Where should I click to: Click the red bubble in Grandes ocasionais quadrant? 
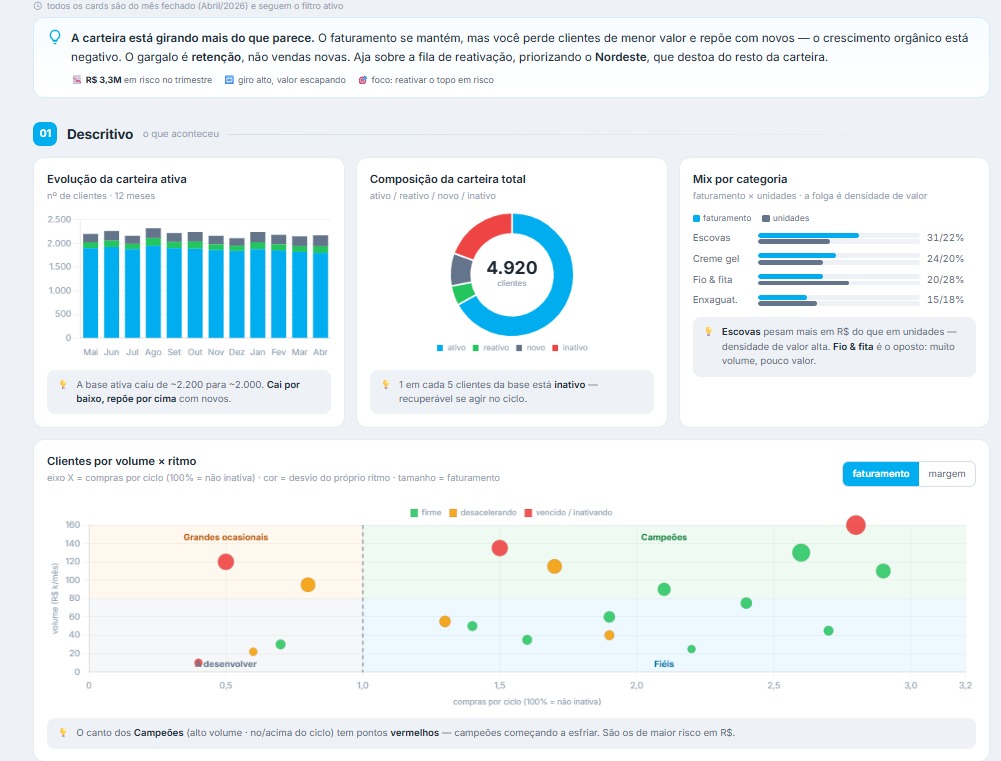[225, 562]
